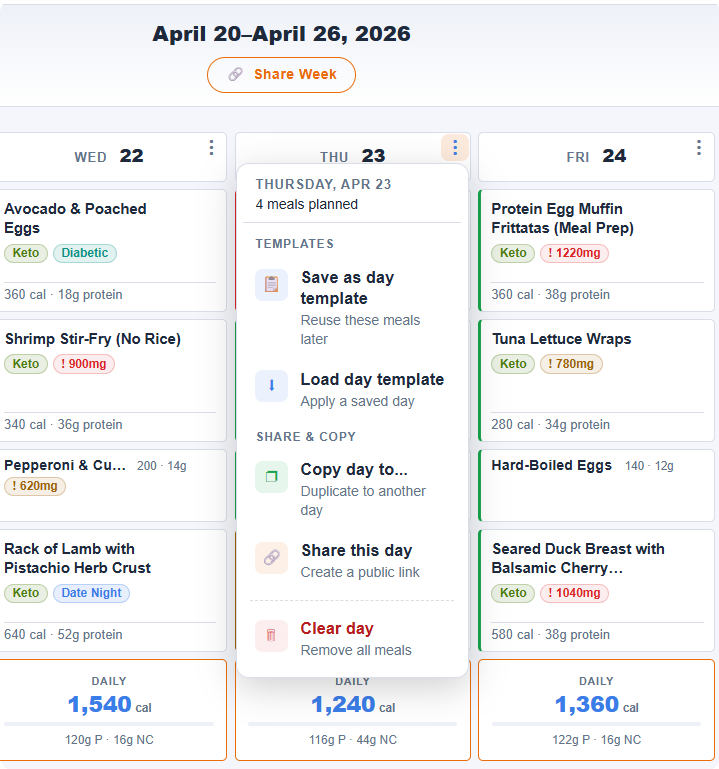Open Friday 24 three-dot options menu
The image size is (719, 769).
[x=698, y=148]
